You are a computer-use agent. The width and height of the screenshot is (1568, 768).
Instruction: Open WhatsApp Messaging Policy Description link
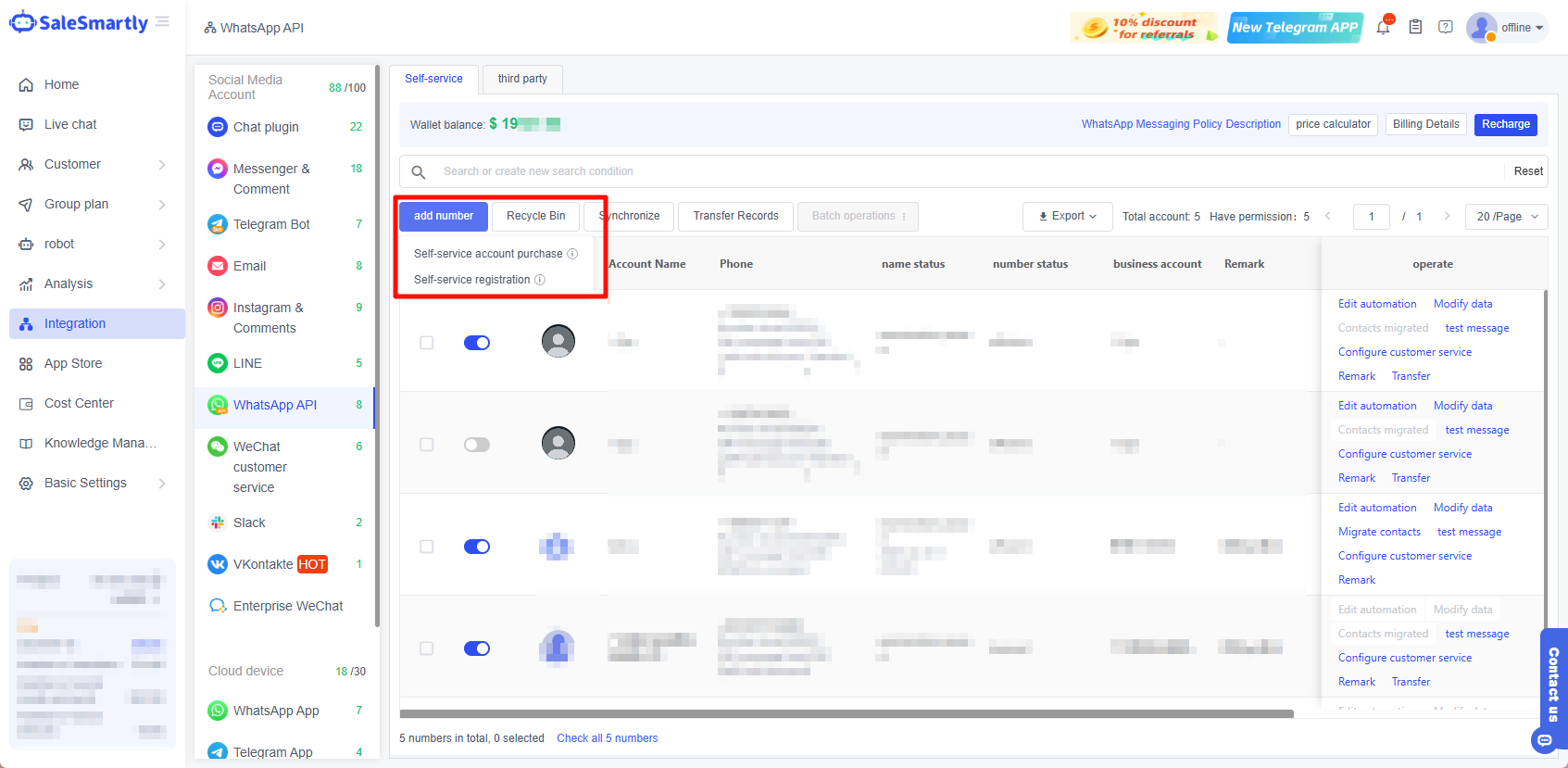pyautogui.click(x=1181, y=124)
